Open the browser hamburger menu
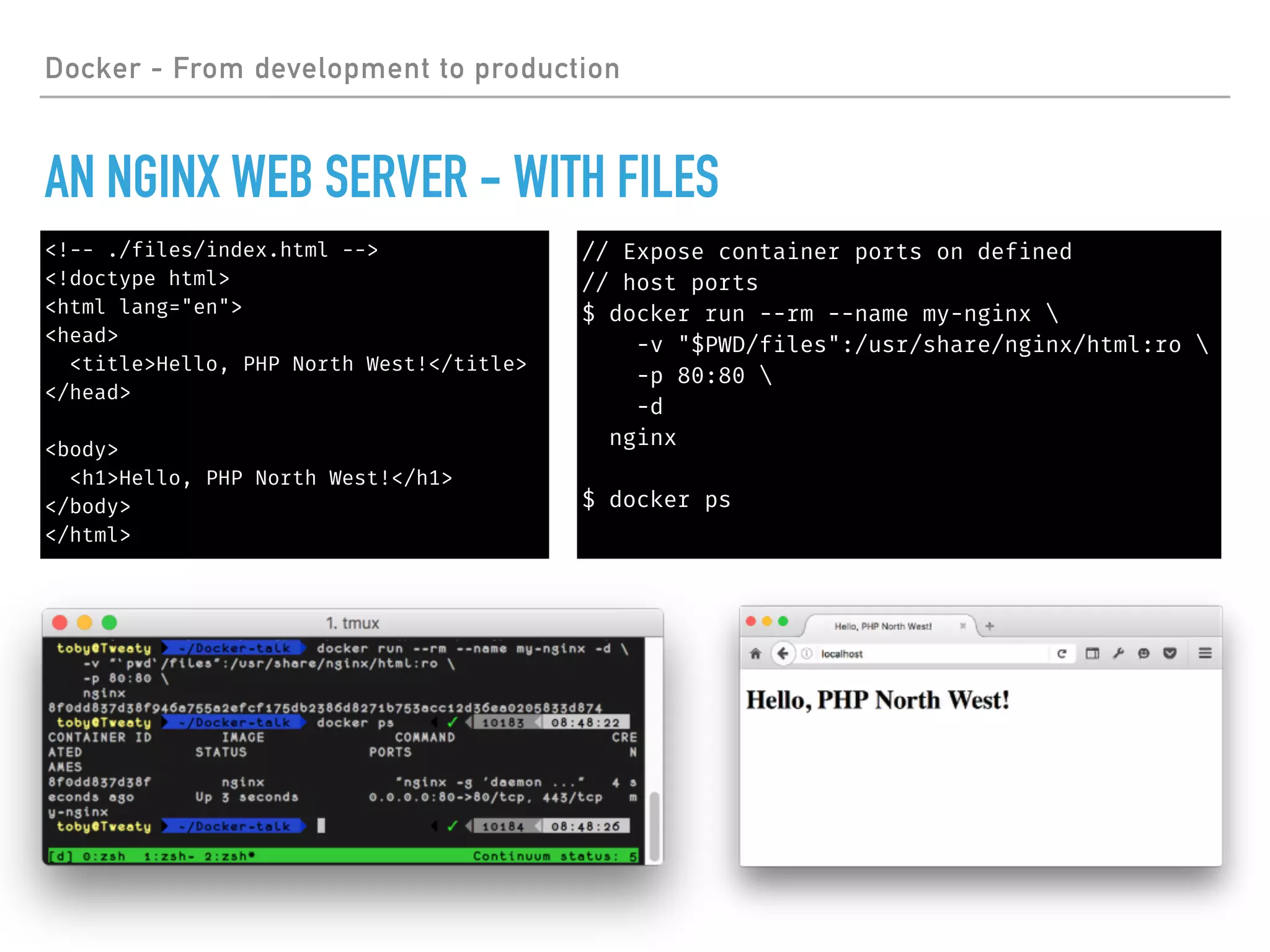 (1205, 653)
